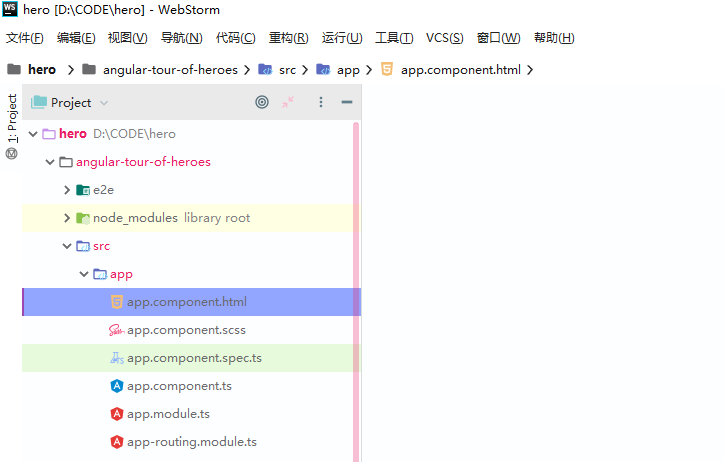Select app.component.ts file
This screenshot has height=462, width=724.
pos(191,386)
